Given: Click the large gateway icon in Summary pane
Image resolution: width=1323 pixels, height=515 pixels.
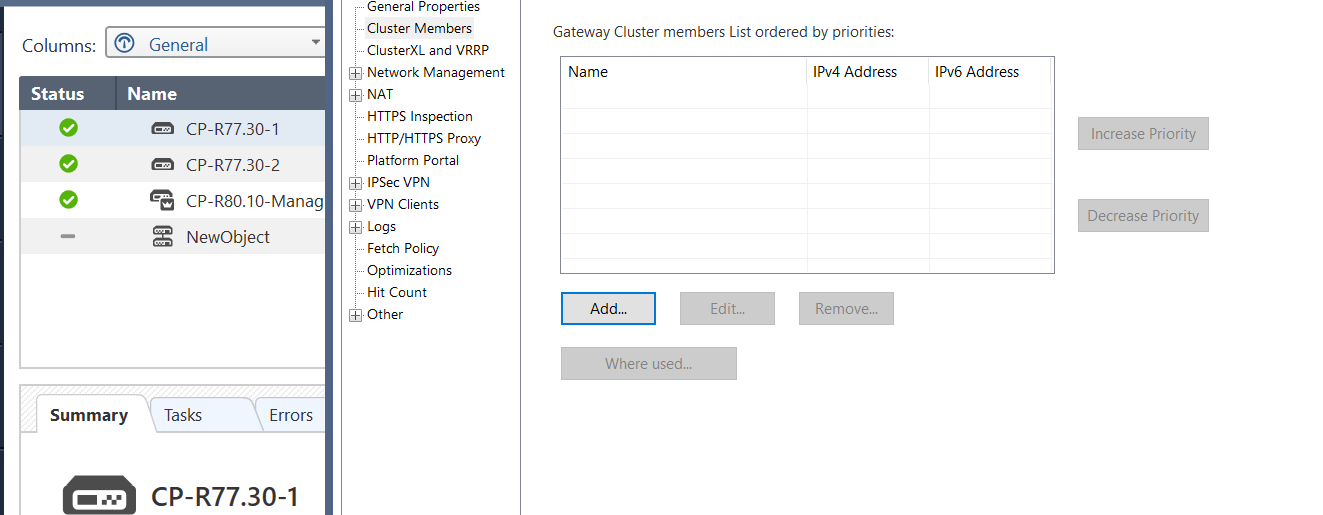Looking at the screenshot, I should tap(99, 494).
